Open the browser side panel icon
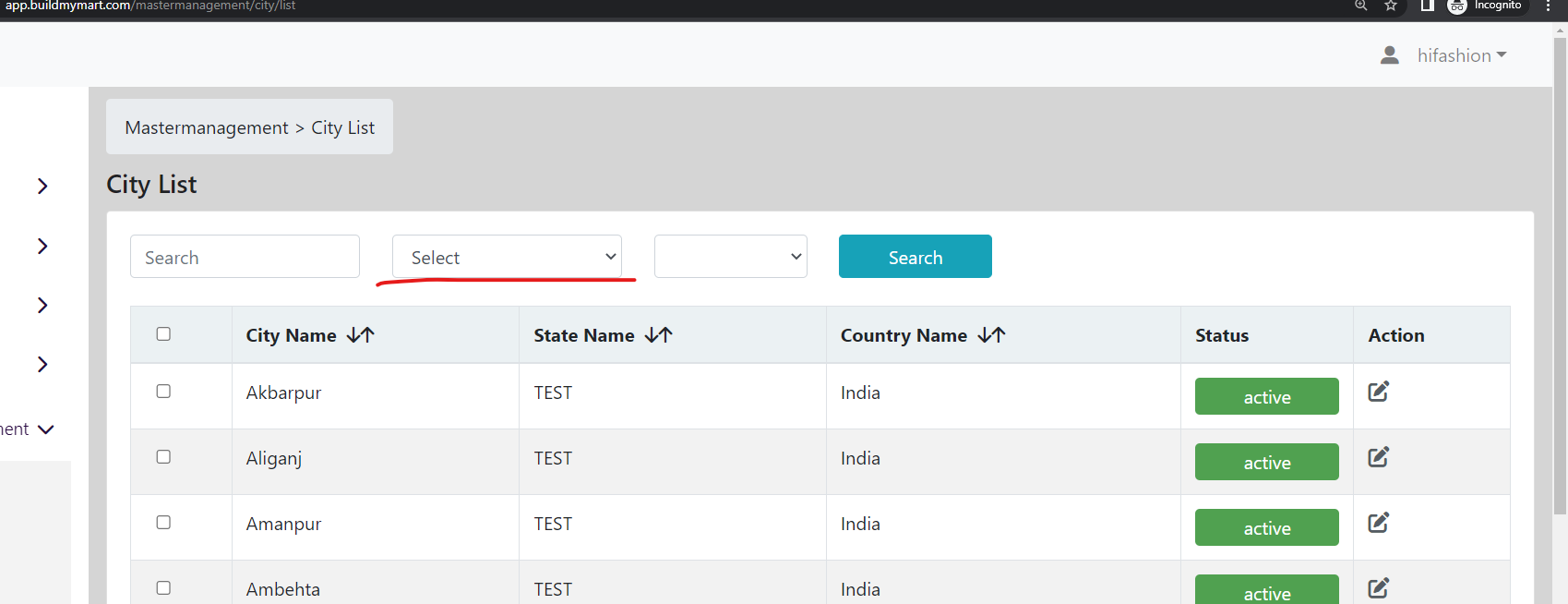Viewport: 1568px width, 604px height. (1427, 6)
